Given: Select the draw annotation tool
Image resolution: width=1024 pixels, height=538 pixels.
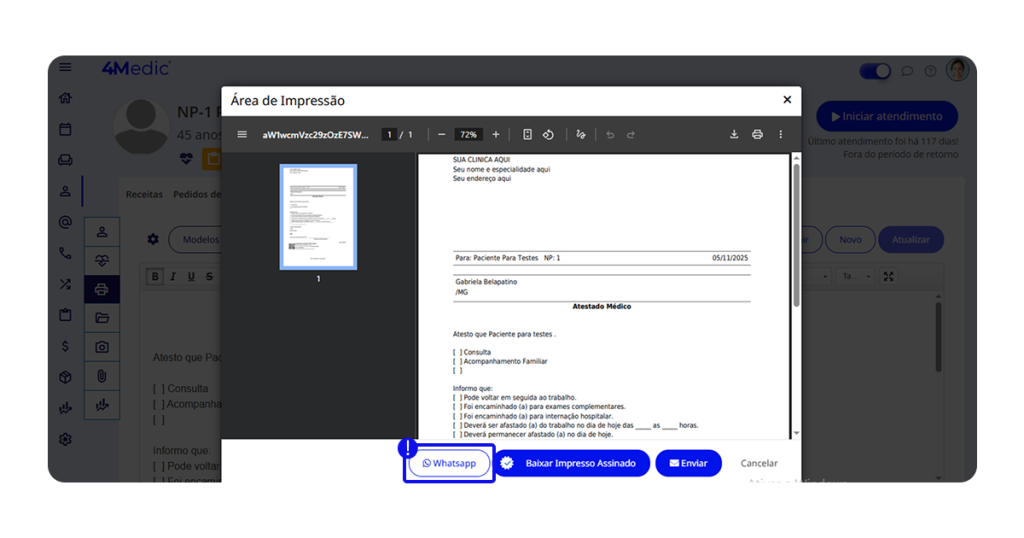Looking at the screenshot, I should (x=581, y=135).
